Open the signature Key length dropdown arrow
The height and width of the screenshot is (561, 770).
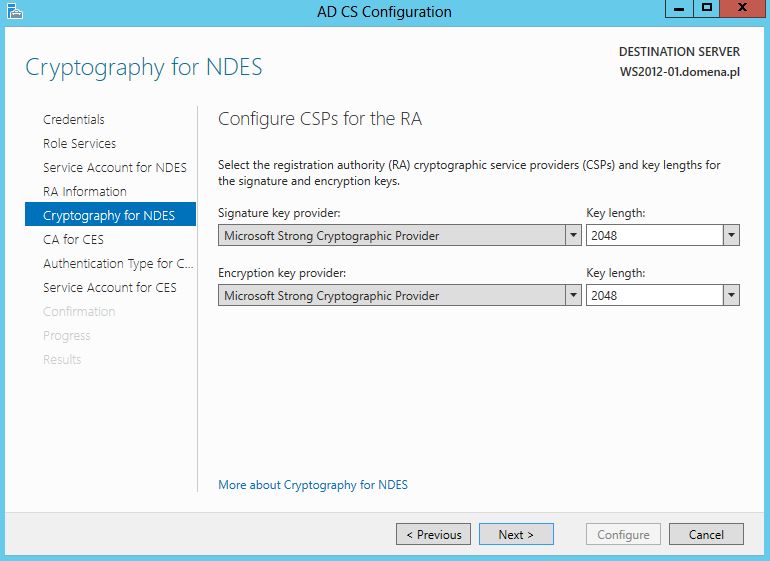[x=731, y=235]
